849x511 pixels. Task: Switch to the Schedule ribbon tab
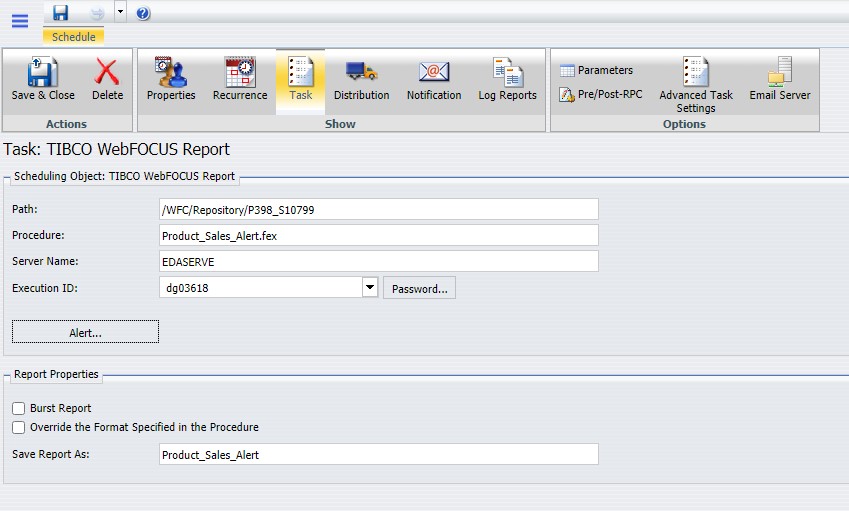coord(74,37)
